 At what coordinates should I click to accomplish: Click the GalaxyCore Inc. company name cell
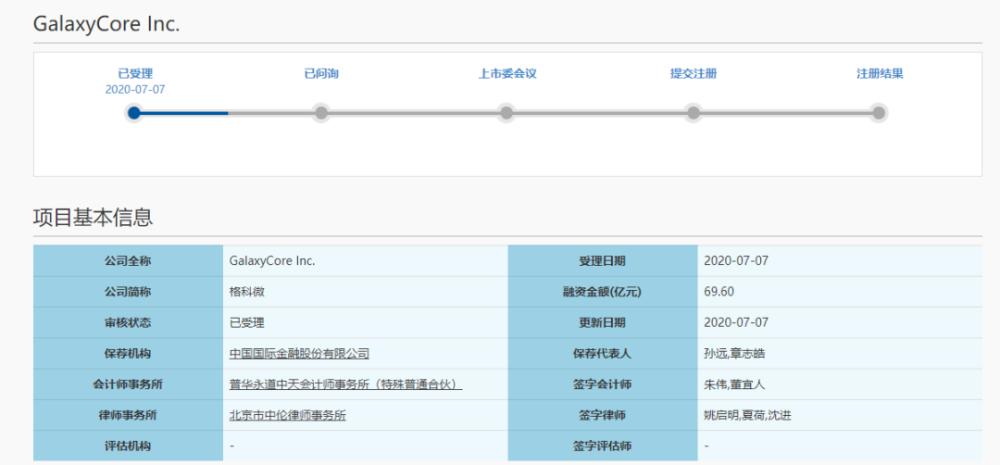tap(365, 261)
